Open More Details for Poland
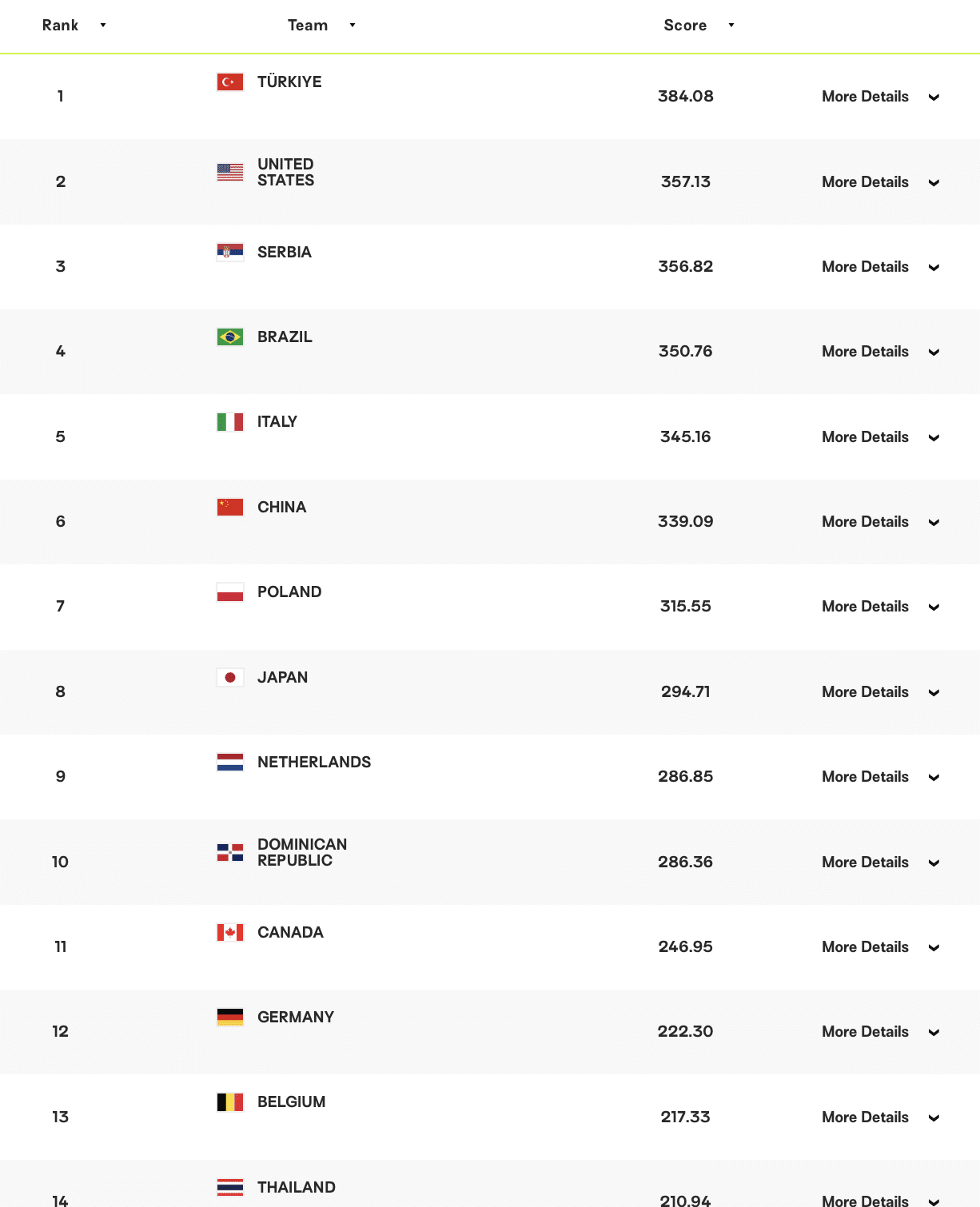This screenshot has width=980, height=1207. tap(865, 607)
